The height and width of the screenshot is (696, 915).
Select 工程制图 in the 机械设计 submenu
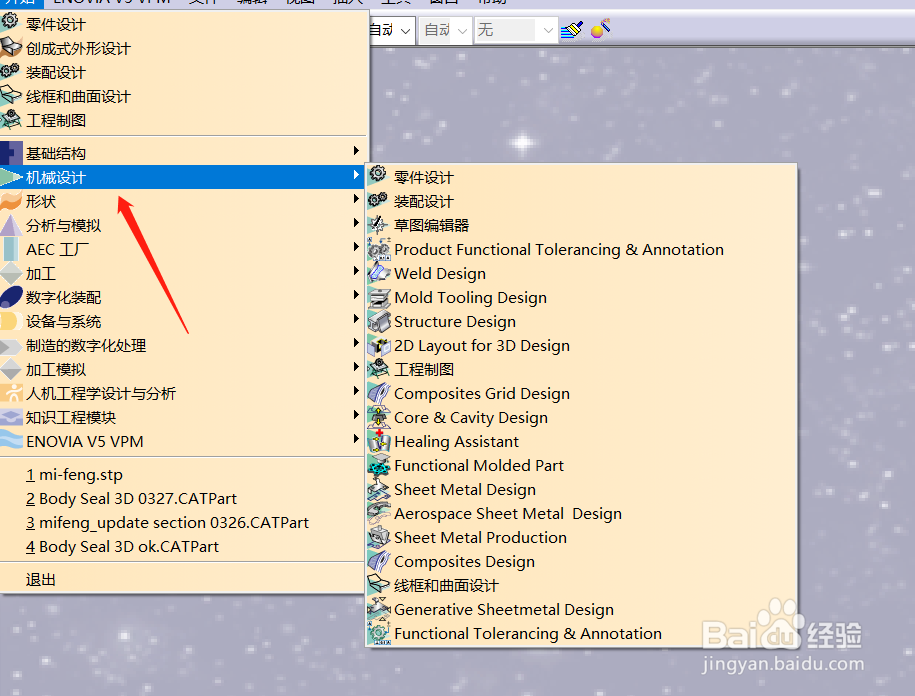point(581,369)
